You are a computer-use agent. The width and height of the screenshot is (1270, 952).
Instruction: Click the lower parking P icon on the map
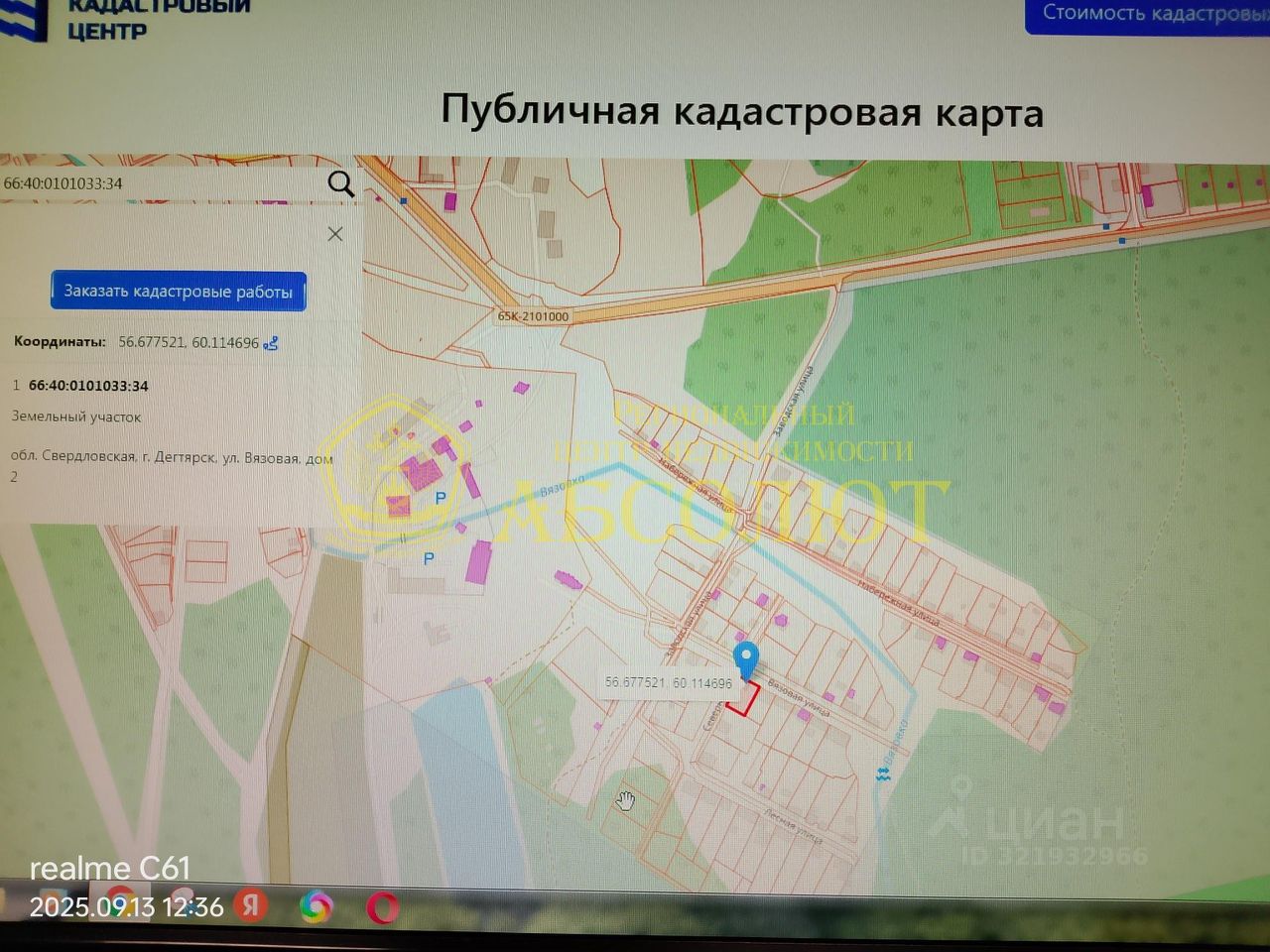pyautogui.click(x=429, y=559)
